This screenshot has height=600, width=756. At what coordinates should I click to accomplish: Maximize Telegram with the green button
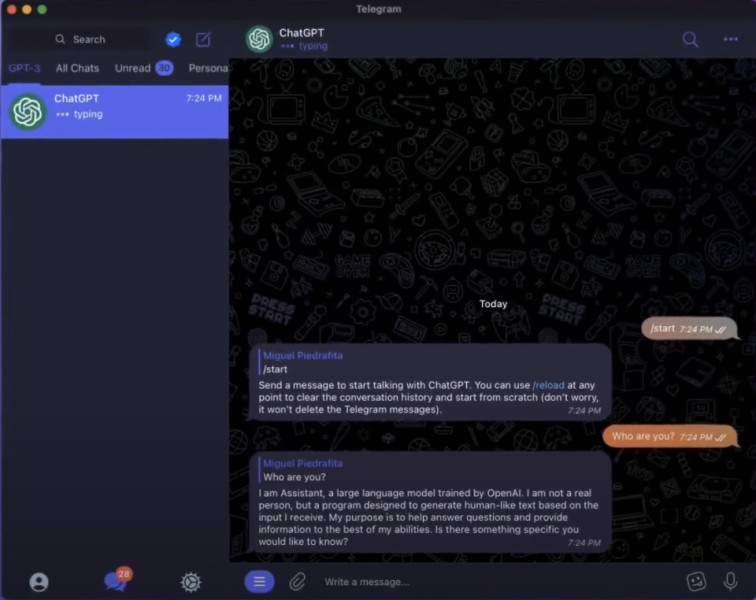click(42, 9)
